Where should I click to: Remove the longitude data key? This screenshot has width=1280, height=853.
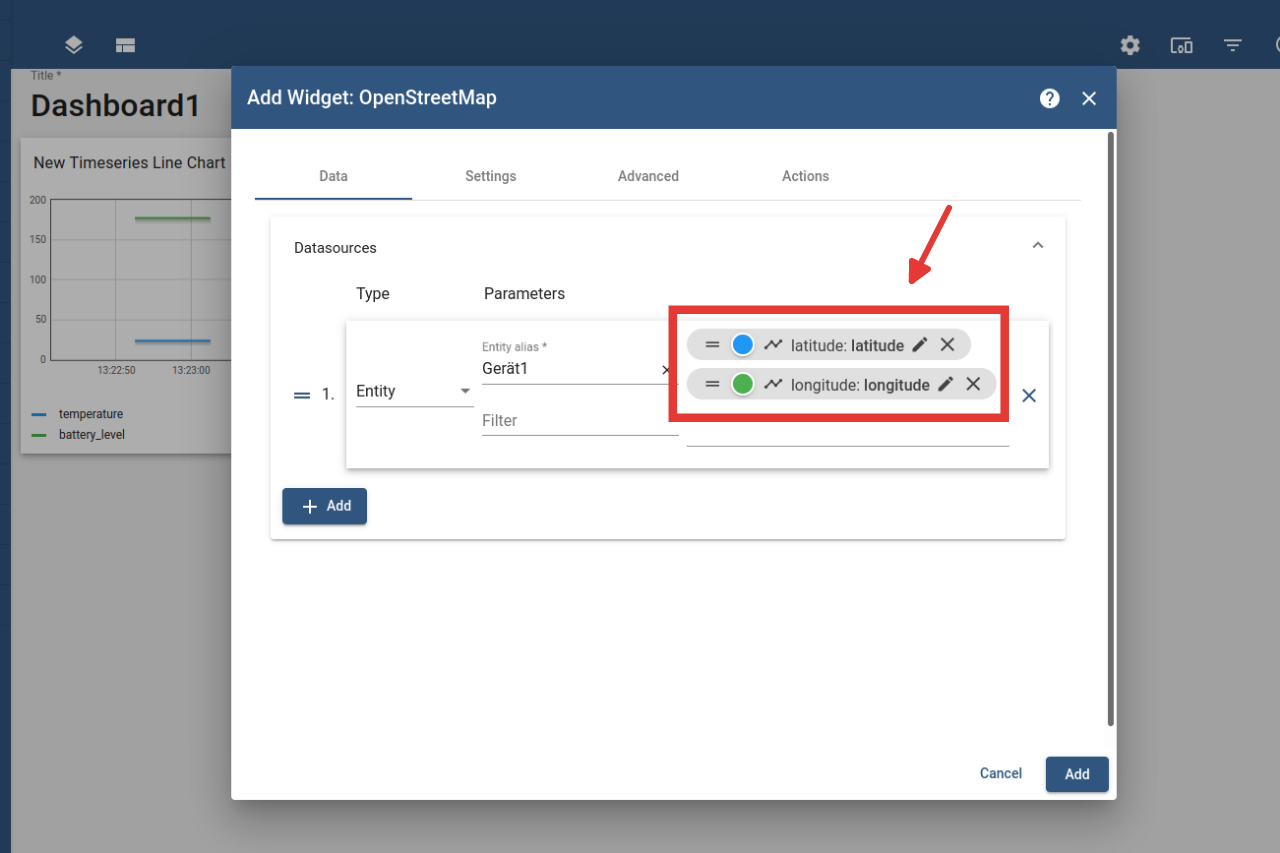[x=973, y=384]
